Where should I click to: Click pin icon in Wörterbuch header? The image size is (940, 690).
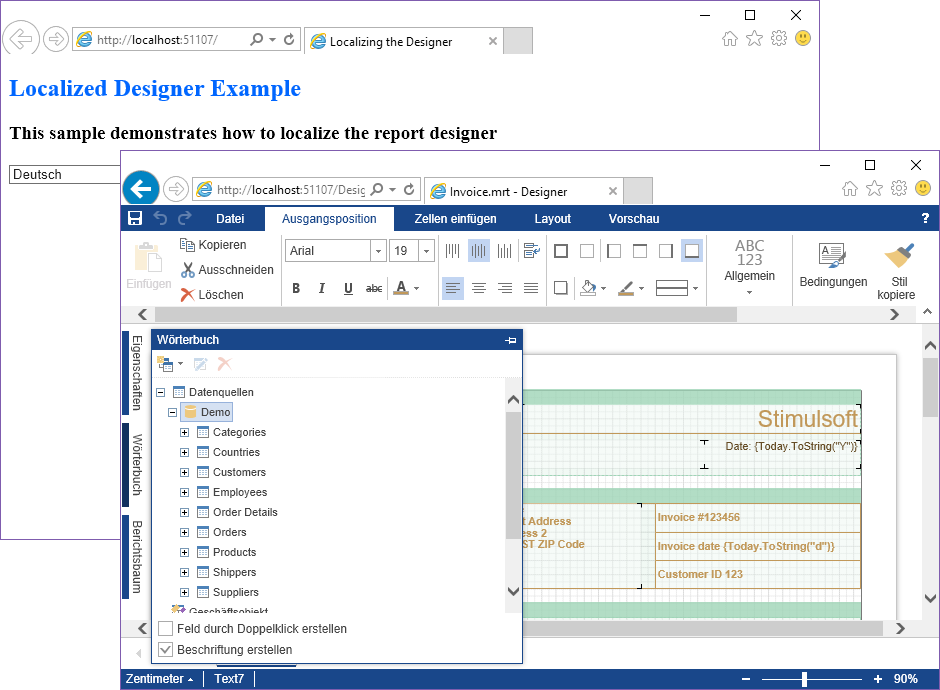511,340
